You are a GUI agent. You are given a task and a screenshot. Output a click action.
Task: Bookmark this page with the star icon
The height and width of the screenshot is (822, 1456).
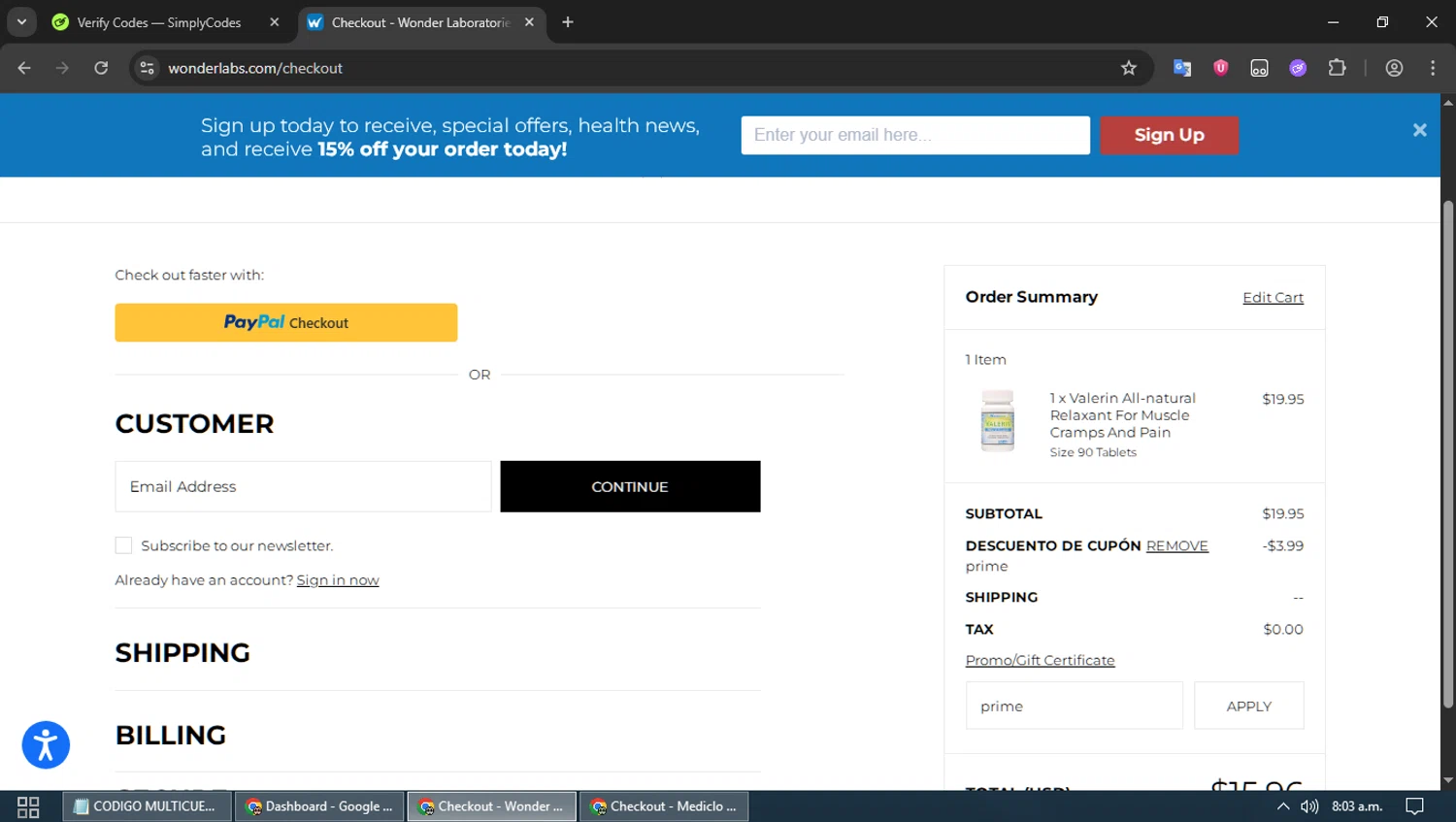pos(1128,68)
